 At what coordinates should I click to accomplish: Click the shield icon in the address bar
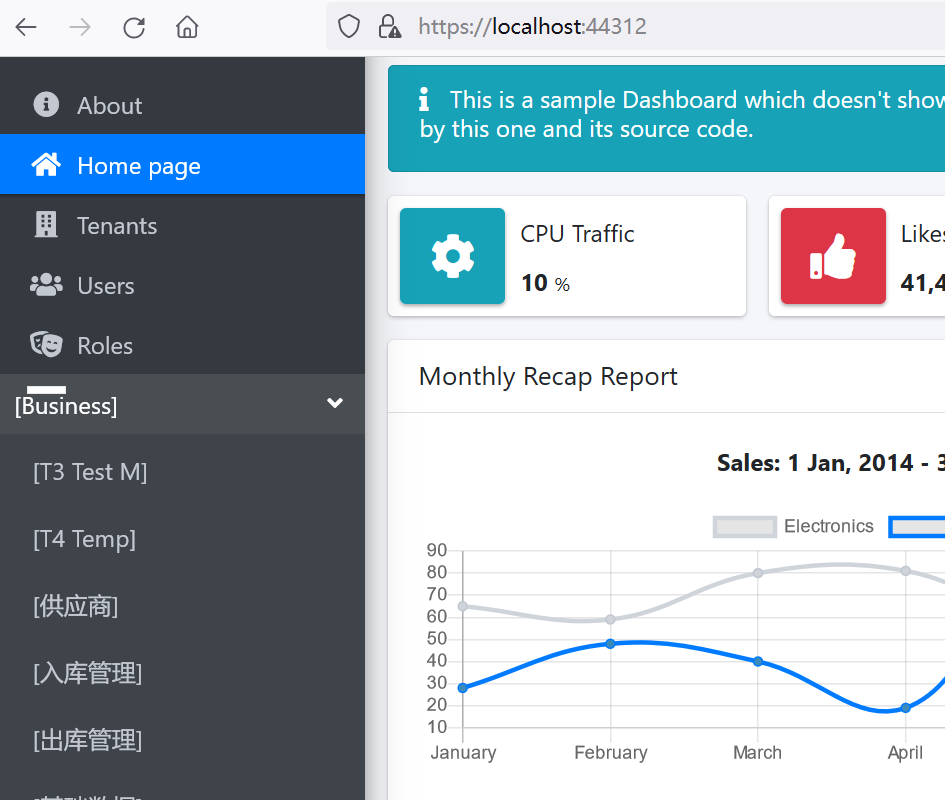348,25
